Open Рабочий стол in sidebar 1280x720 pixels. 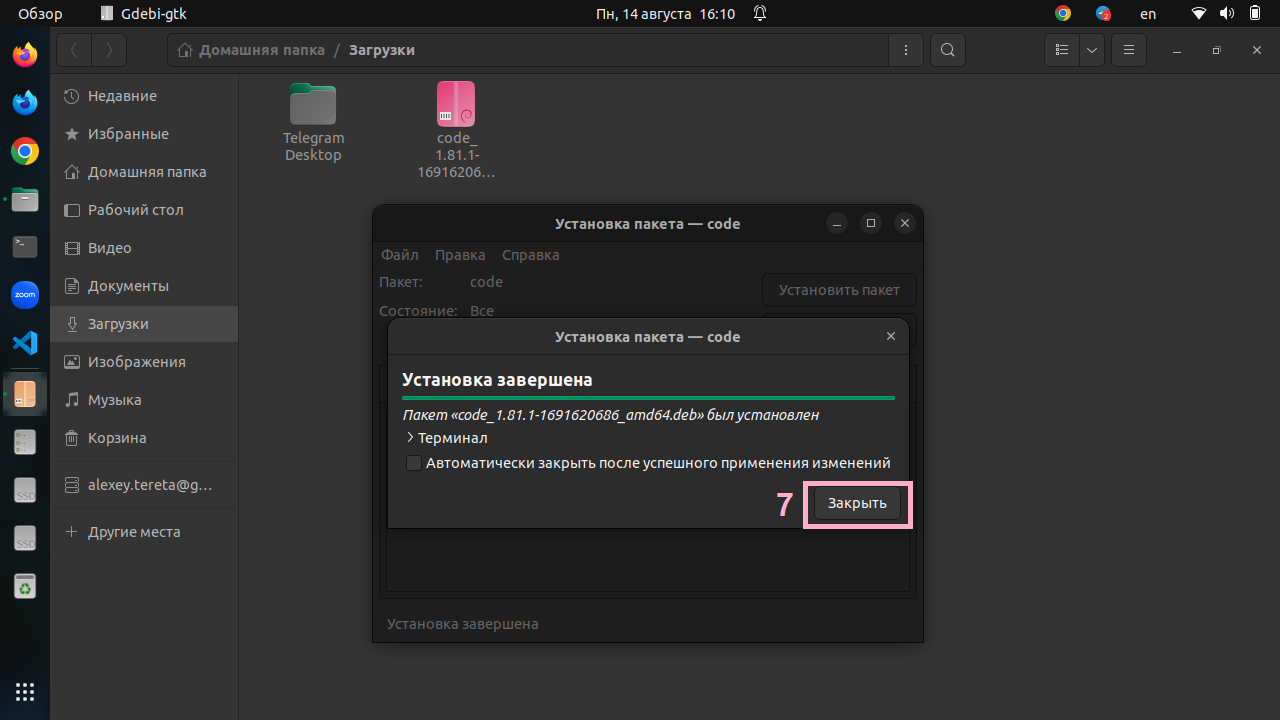144,210
